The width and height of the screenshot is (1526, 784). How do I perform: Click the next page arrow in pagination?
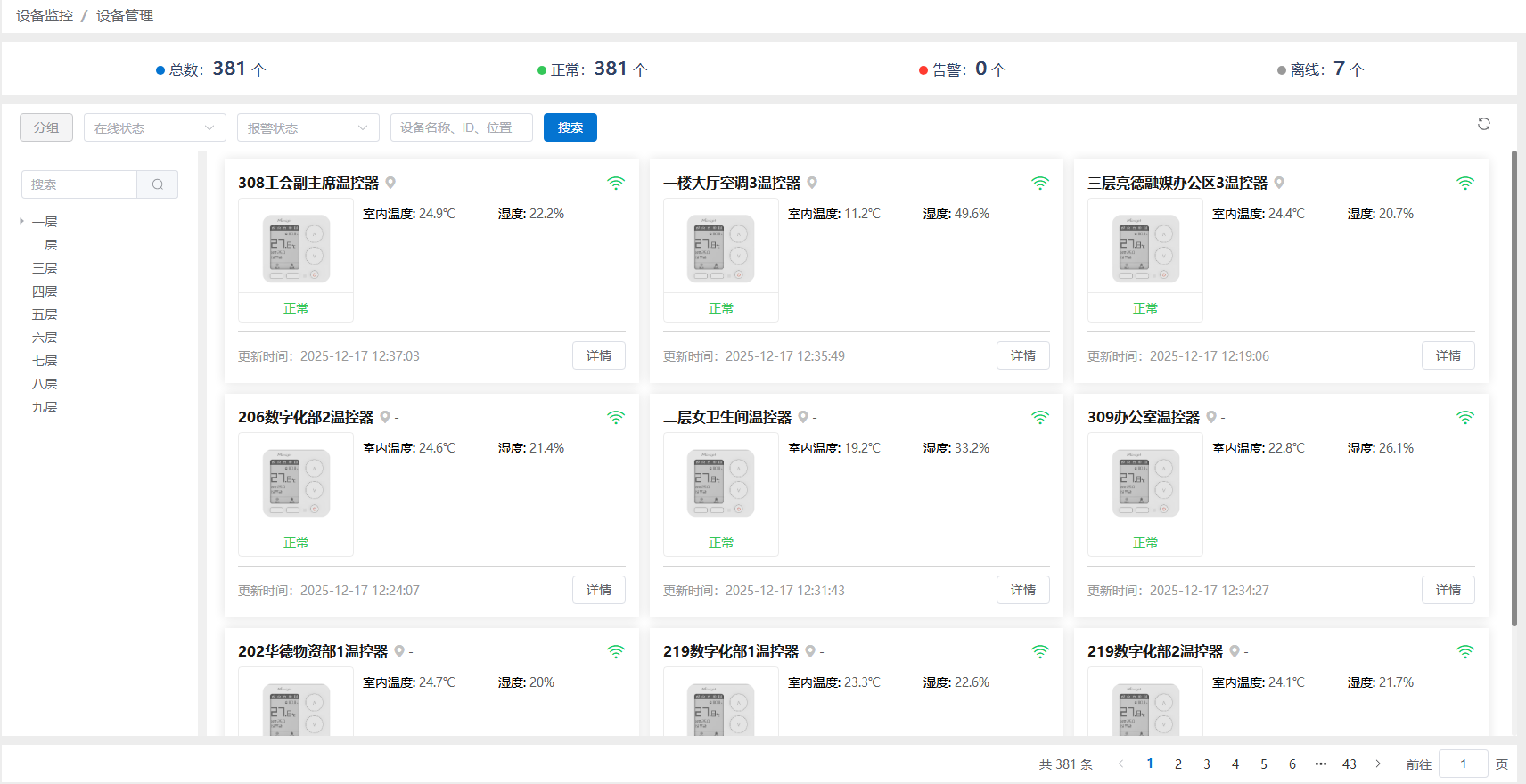[x=1378, y=764]
